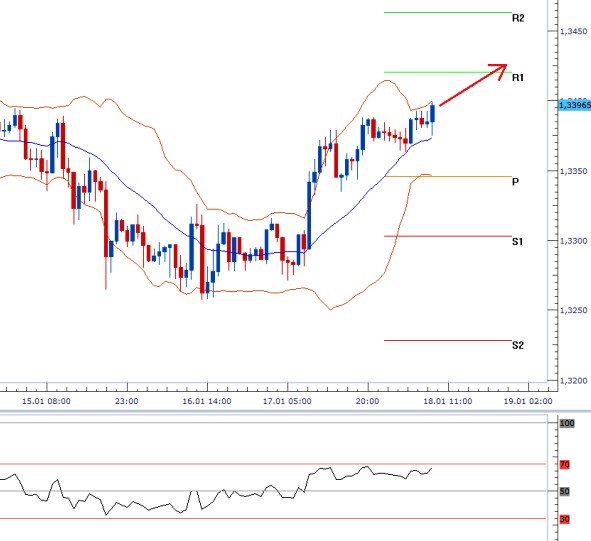Viewport: 591px width, 541px height.
Task: Click the 15.01 08:00 time label
Action: [x=46, y=401]
